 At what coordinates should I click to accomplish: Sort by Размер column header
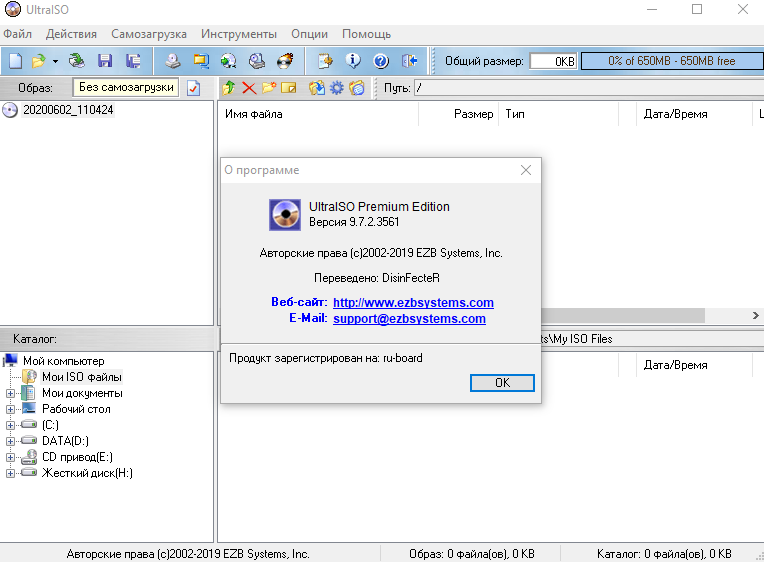458,114
